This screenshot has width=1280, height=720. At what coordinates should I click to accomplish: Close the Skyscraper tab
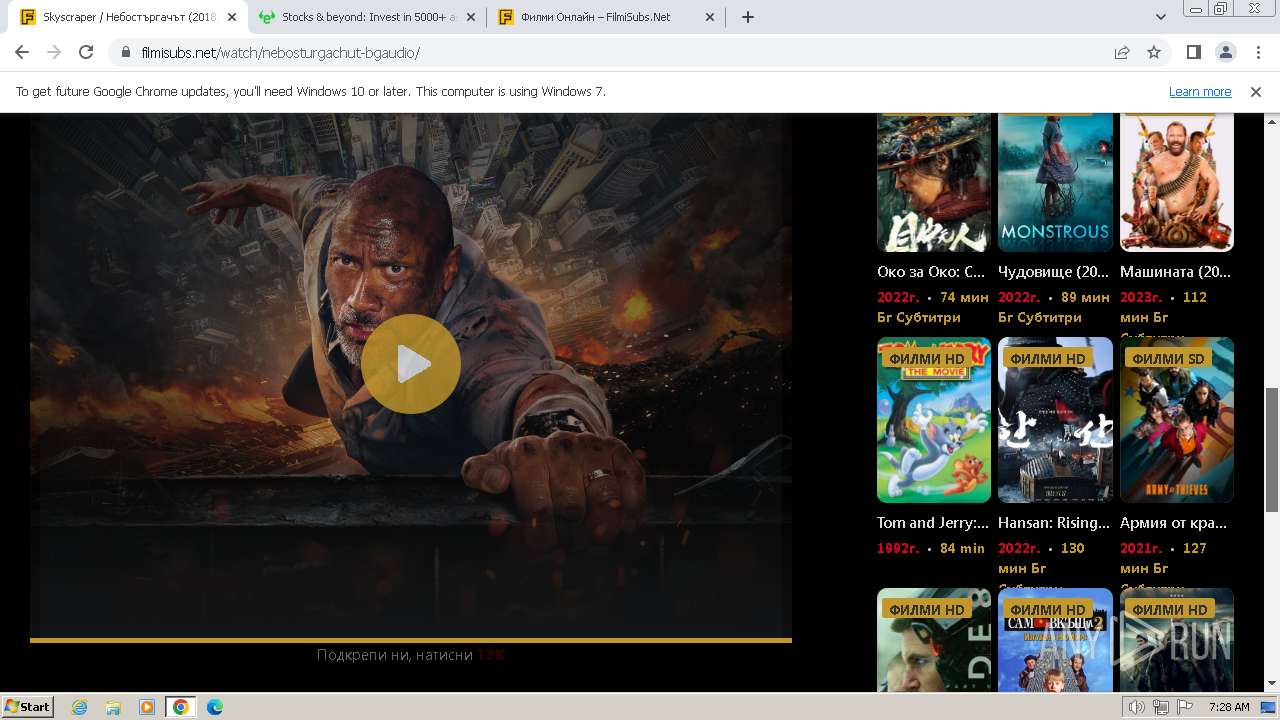(231, 17)
